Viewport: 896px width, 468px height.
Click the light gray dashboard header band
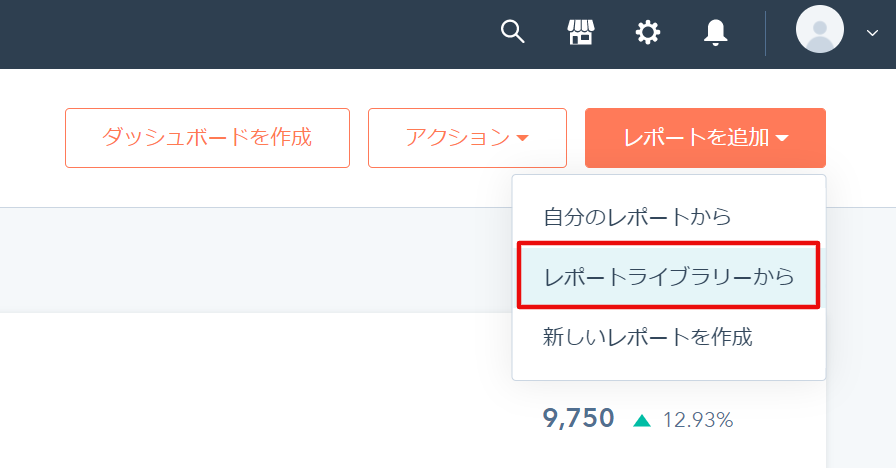click(x=255, y=260)
